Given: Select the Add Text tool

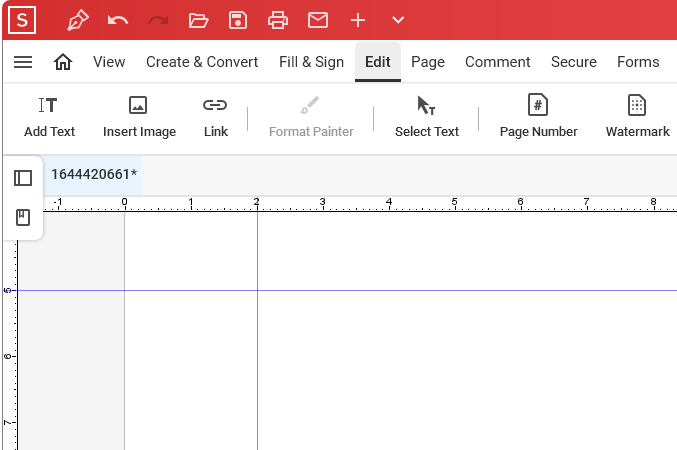Looking at the screenshot, I should click(x=49, y=117).
